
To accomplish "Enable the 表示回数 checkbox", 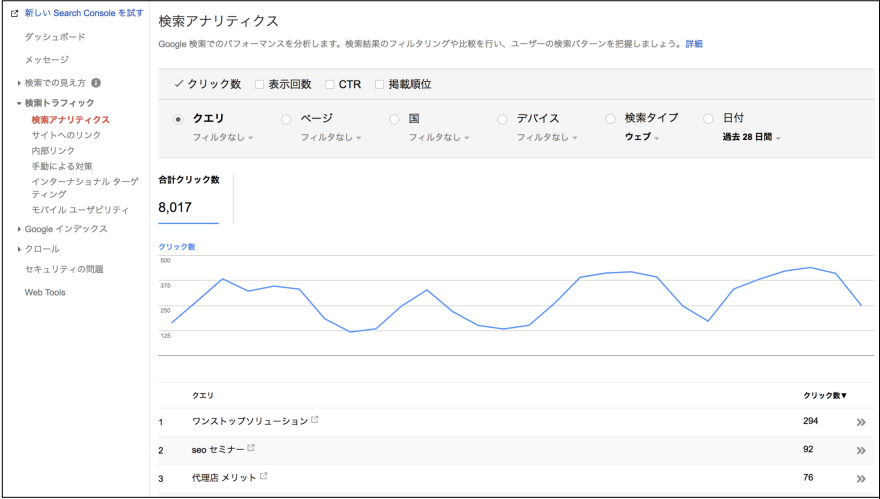I will (x=260, y=85).
